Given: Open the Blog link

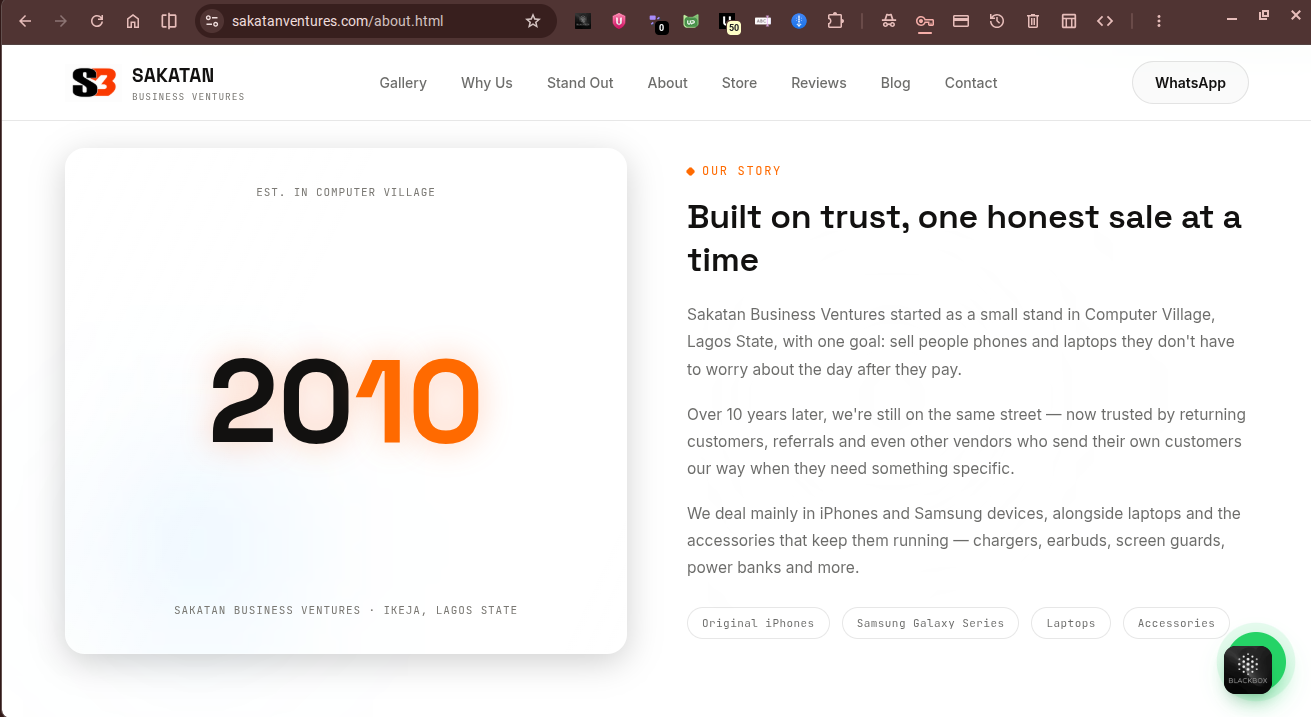Looking at the screenshot, I should [896, 83].
